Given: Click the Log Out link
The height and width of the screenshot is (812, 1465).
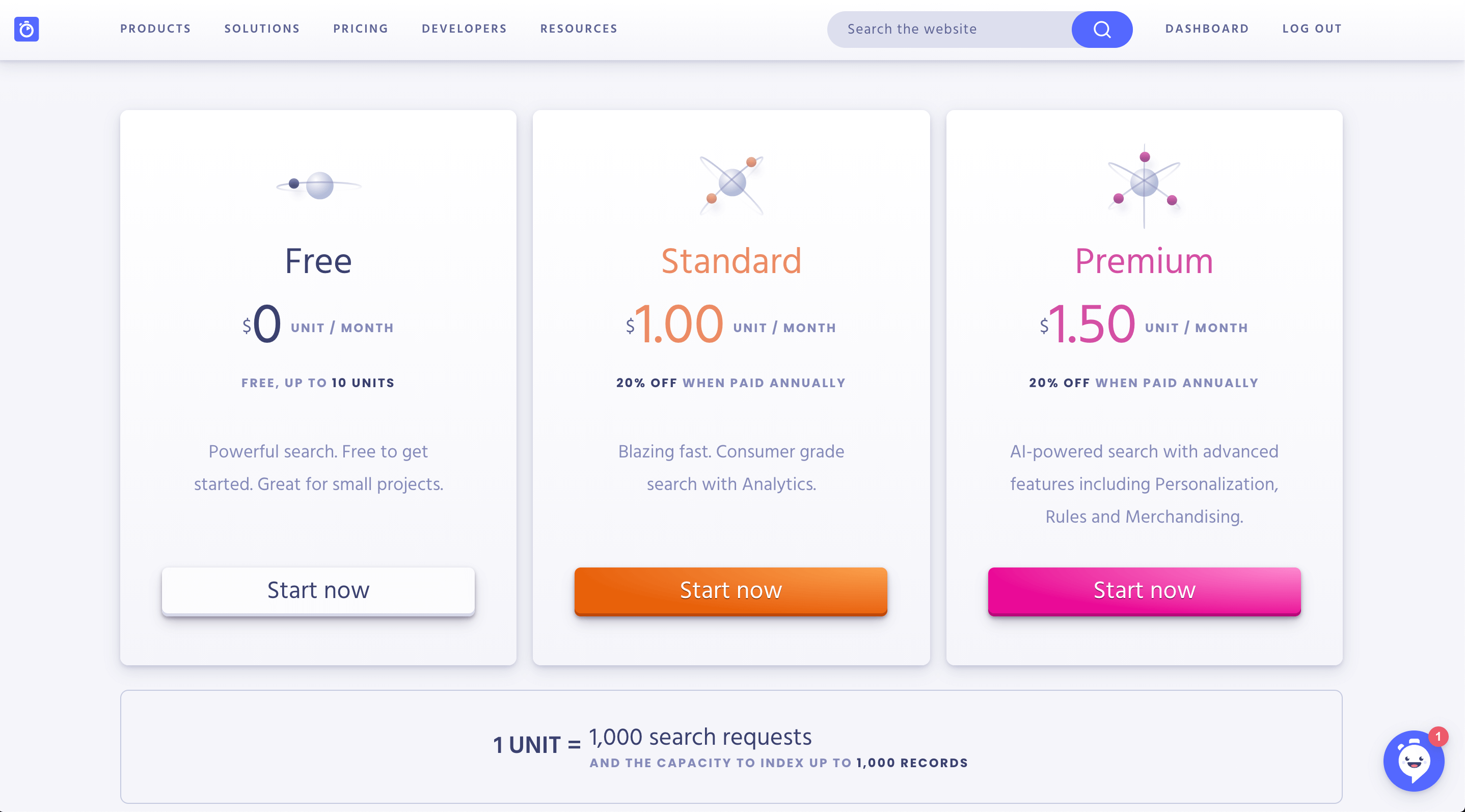Looking at the screenshot, I should (x=1312, y=29).
